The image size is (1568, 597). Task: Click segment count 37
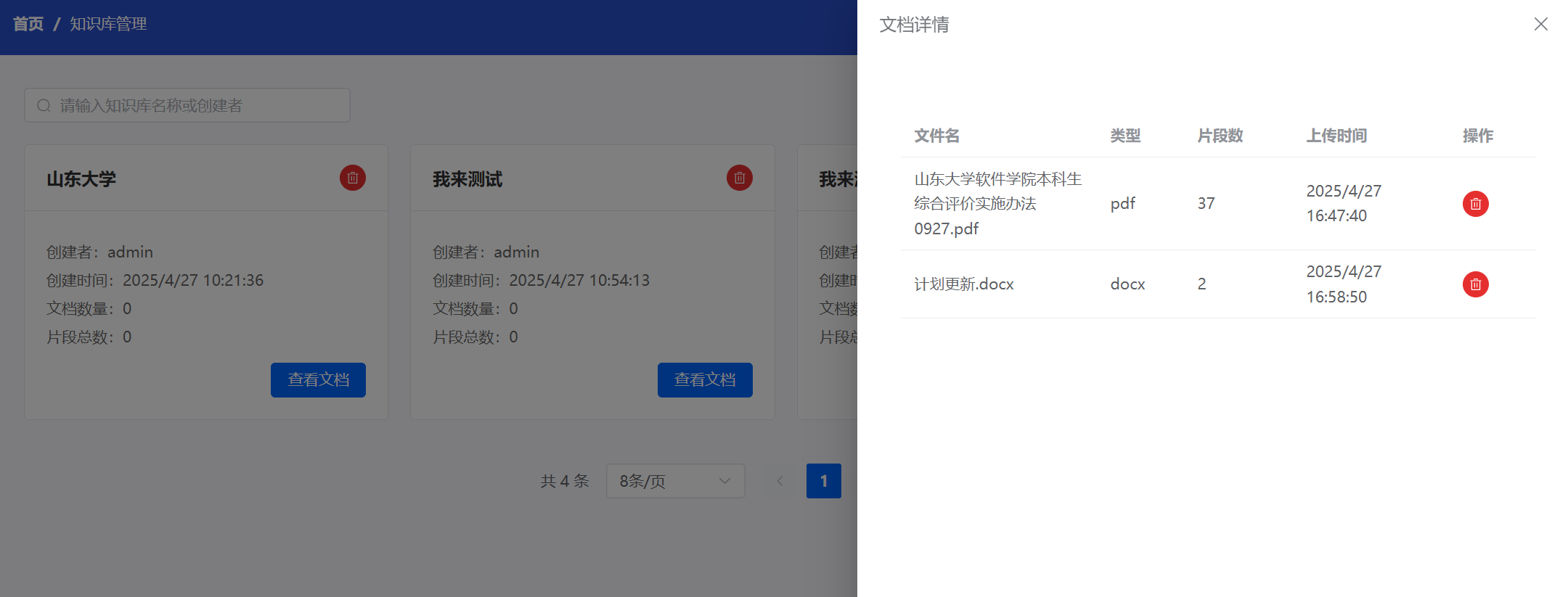click(x=1206, y=204)
